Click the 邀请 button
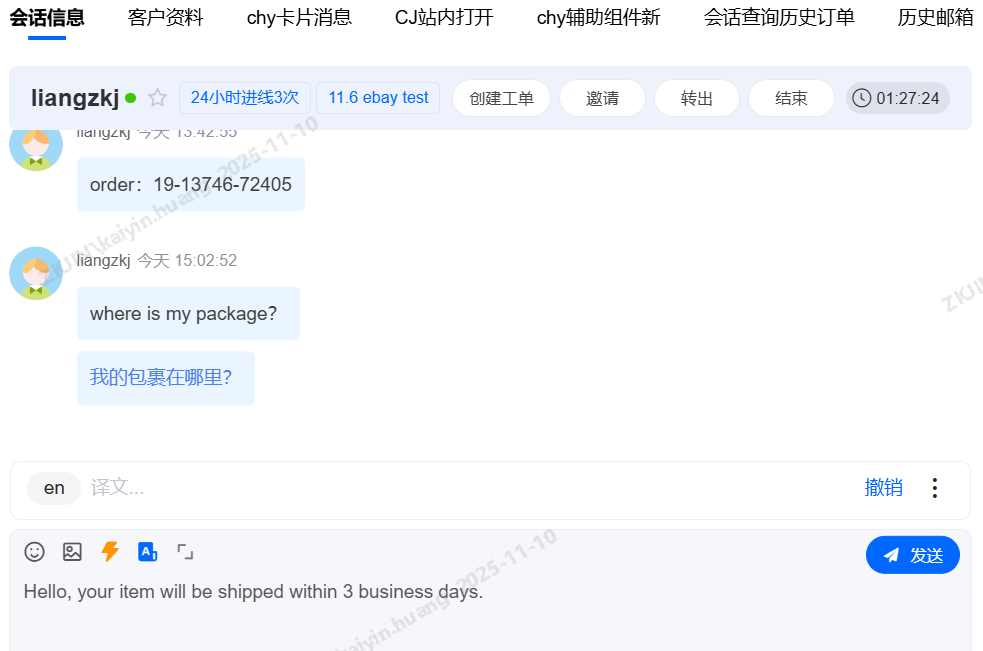 (602, 98)
